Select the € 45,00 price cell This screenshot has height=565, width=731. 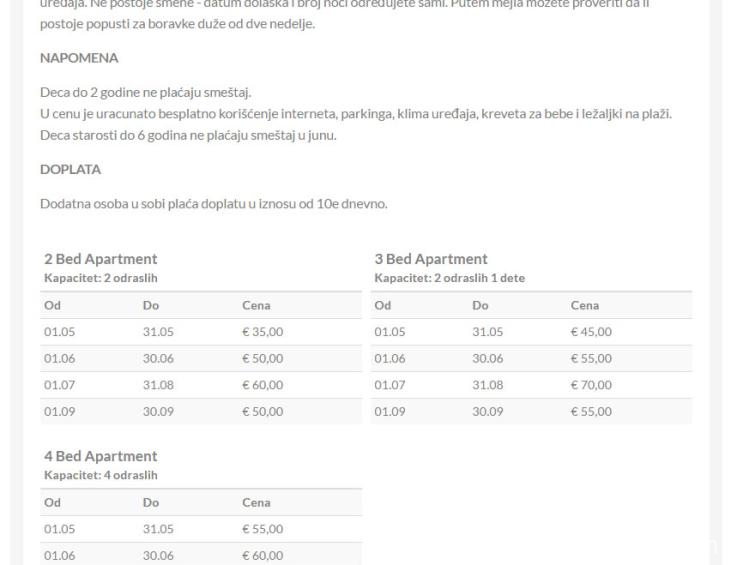(x=591, y=332)
